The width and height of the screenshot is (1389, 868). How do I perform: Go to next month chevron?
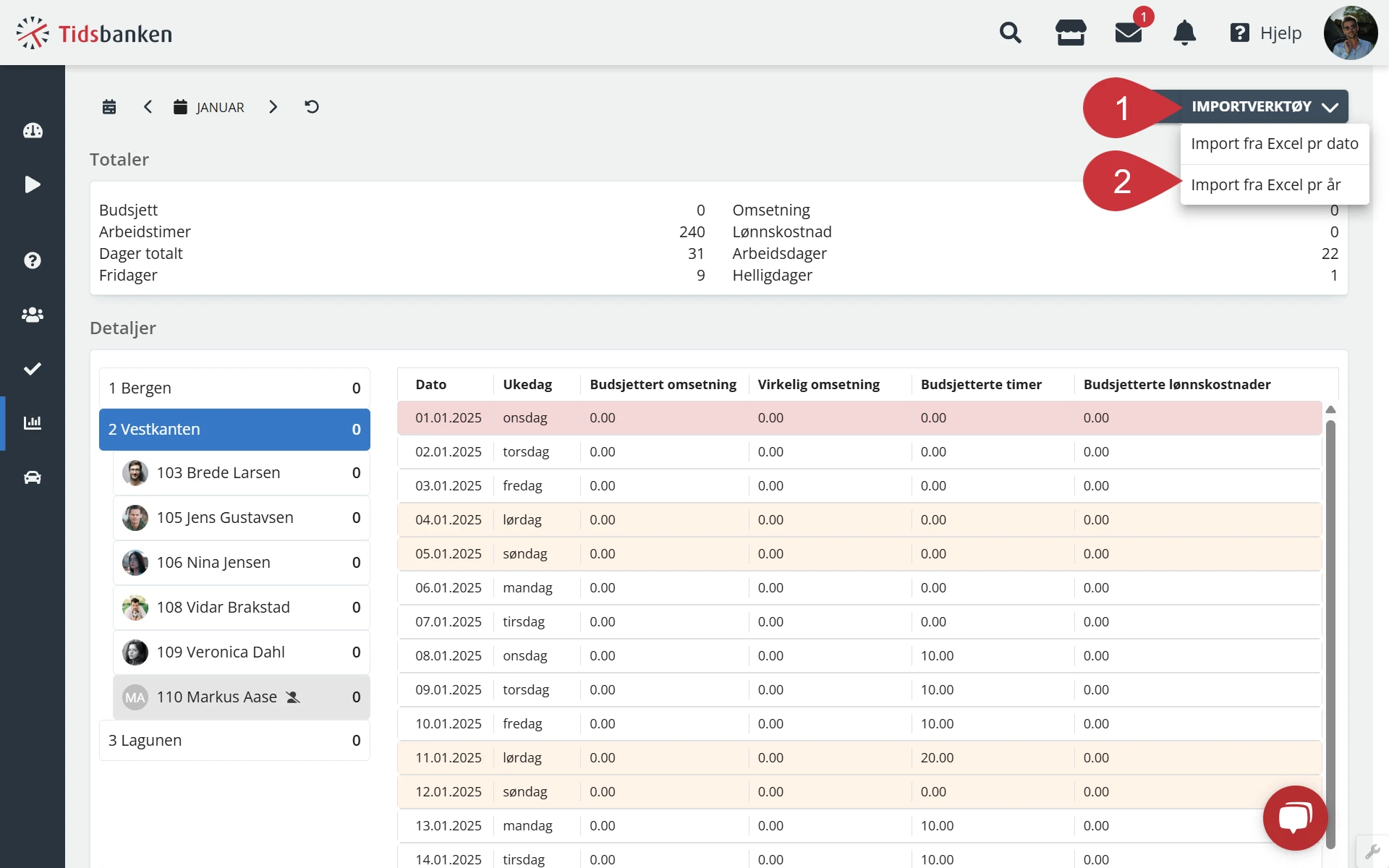(273, 107)
